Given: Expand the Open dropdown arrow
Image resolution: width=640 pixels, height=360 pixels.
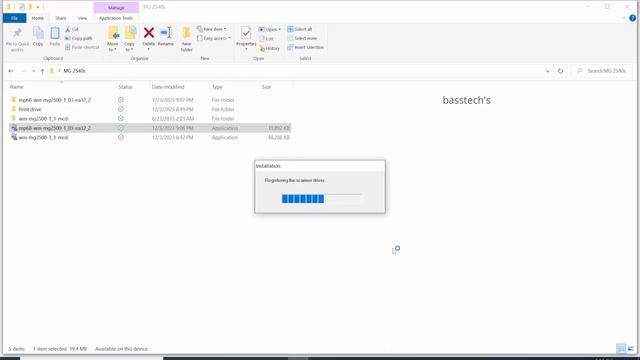Looking at the screenshot, I should [280, 29].
